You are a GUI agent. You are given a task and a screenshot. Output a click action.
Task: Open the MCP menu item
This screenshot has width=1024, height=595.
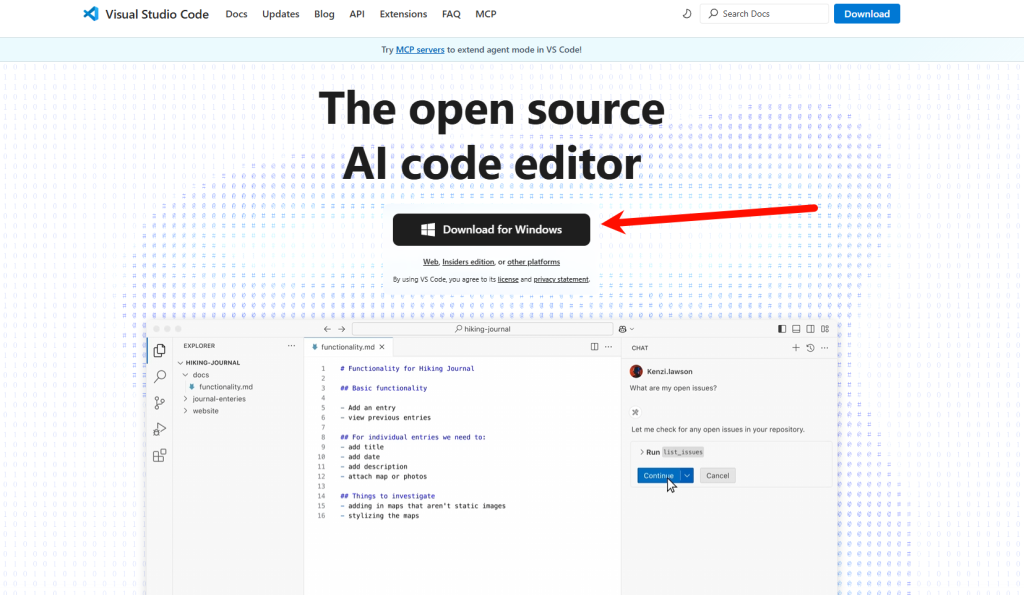486,14
